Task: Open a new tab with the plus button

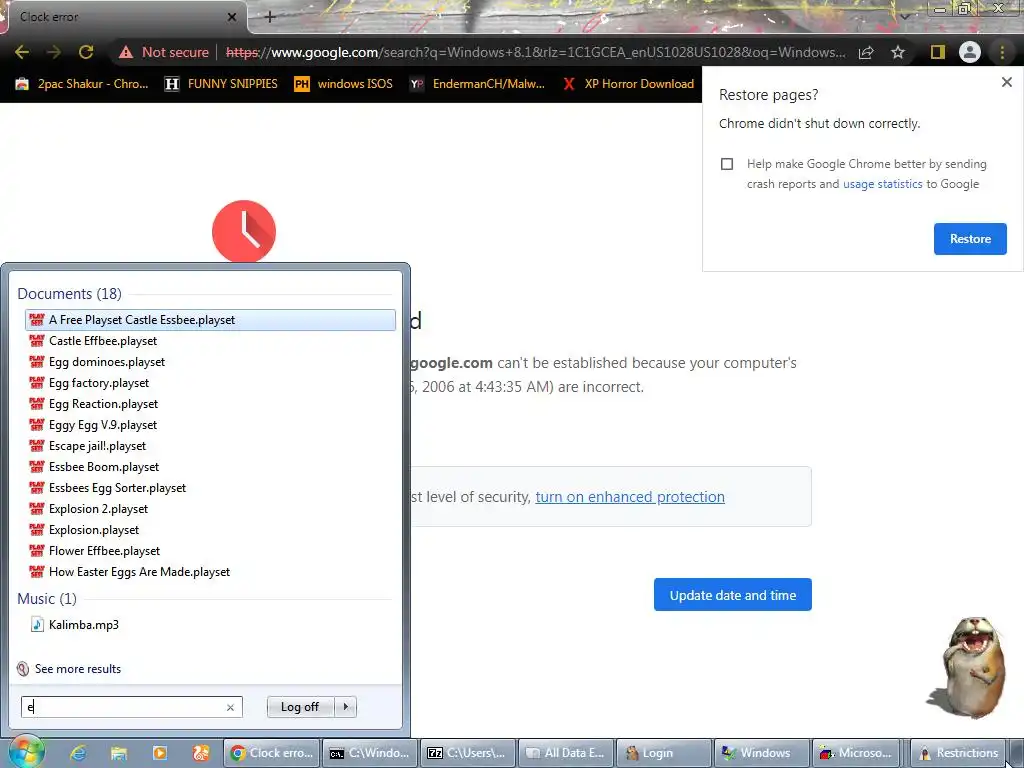Action: [270, 17]
